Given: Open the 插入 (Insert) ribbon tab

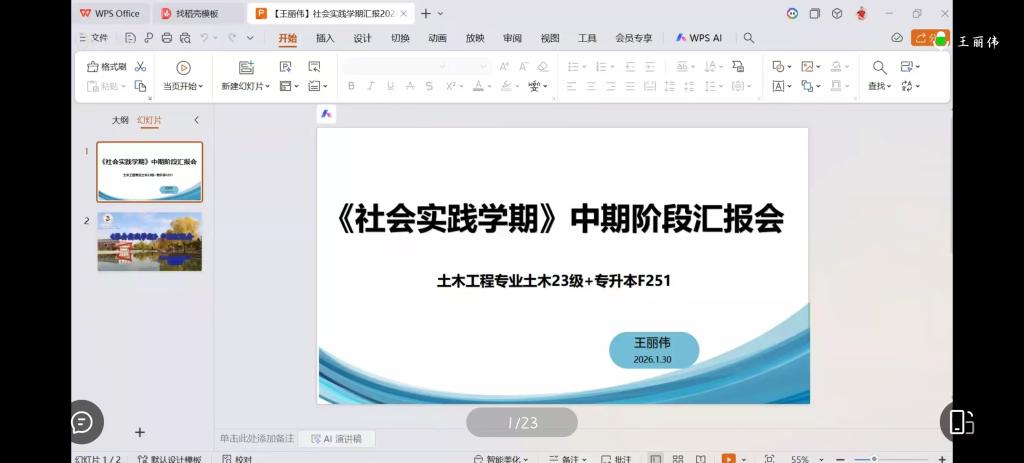Looking at the screenshot, I should click(x=325, y=38).
